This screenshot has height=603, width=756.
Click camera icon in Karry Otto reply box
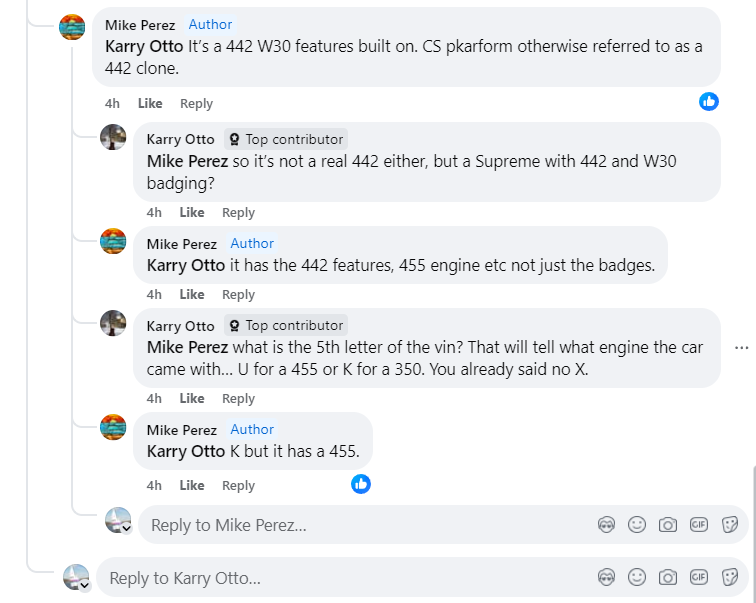point(667,577)
